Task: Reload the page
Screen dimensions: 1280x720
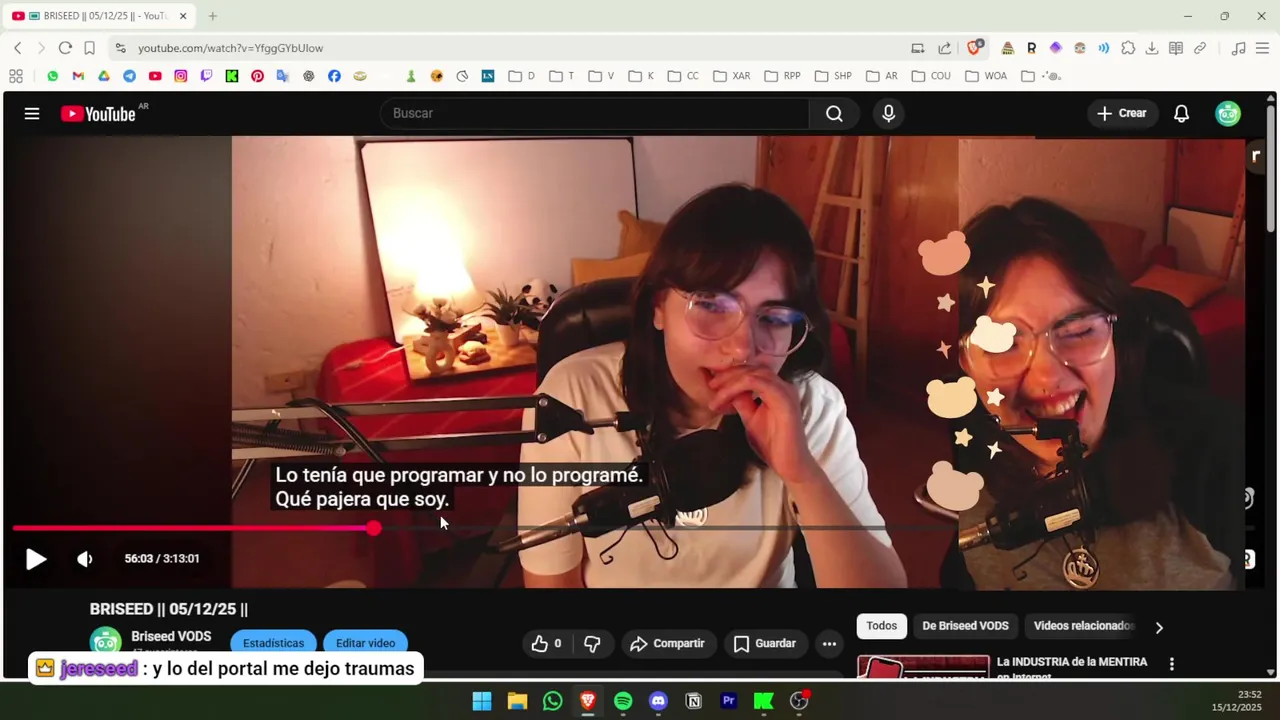Action: [65, 48]
